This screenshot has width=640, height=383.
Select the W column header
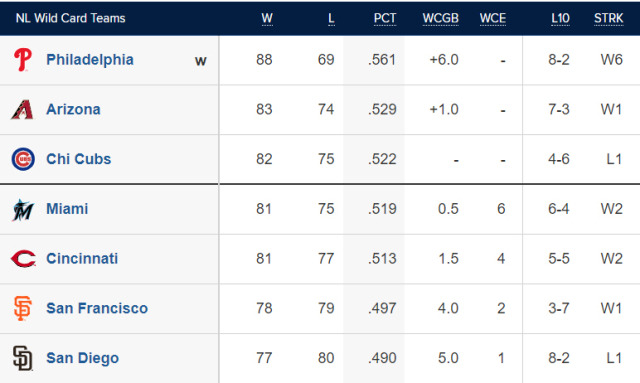pos(267,18)
